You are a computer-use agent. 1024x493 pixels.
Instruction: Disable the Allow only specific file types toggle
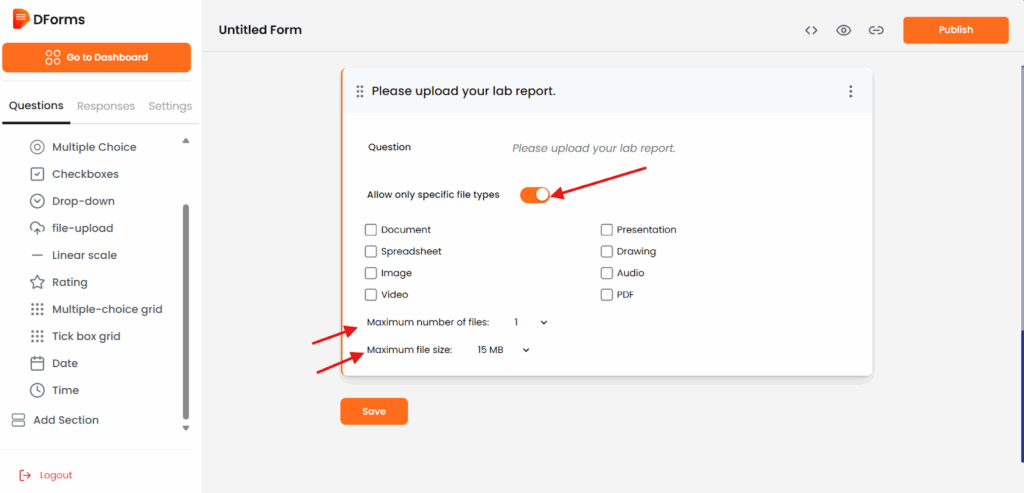[x=535, y=194]
